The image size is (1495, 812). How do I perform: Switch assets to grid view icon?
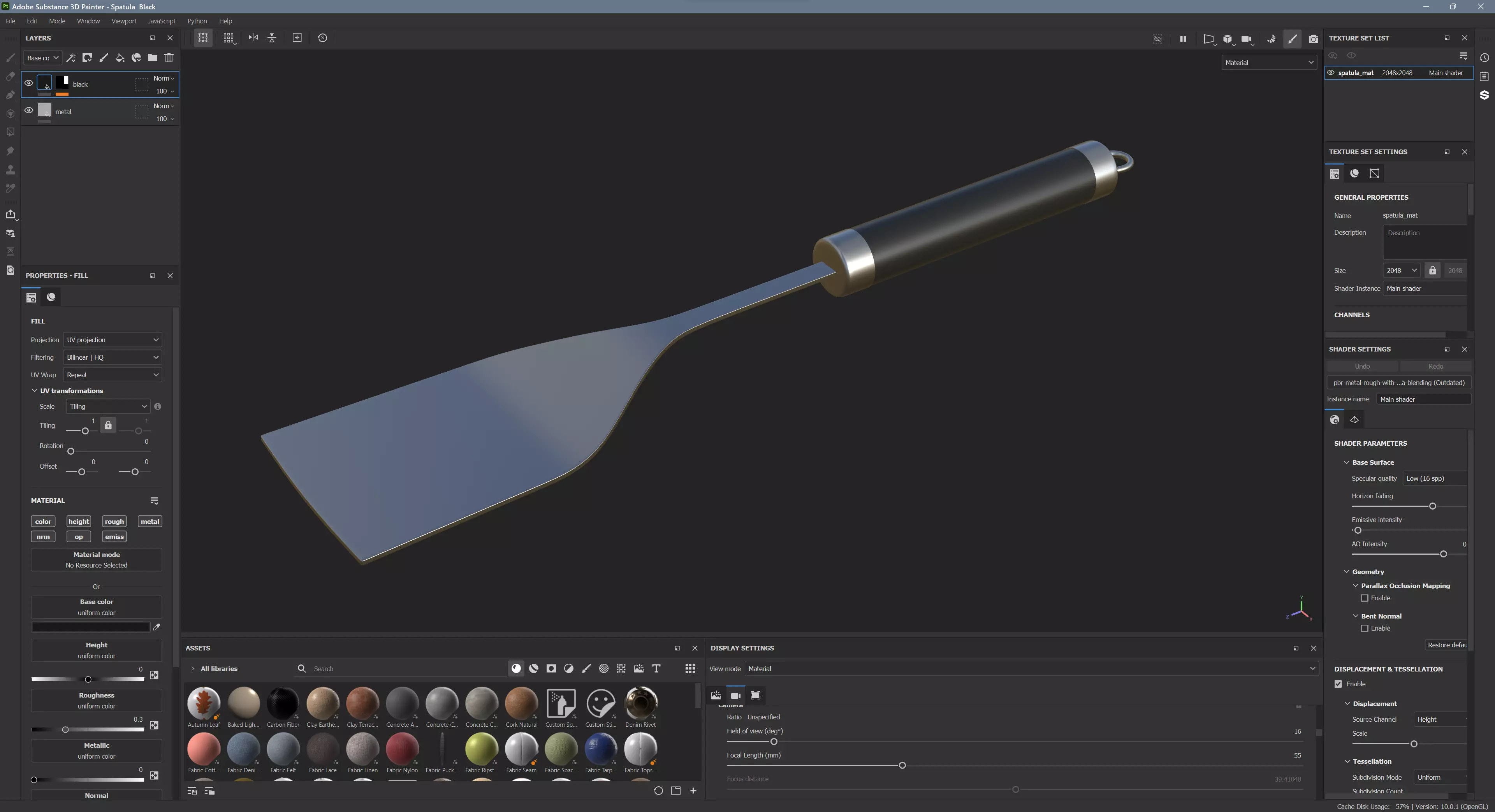(690, 669)
